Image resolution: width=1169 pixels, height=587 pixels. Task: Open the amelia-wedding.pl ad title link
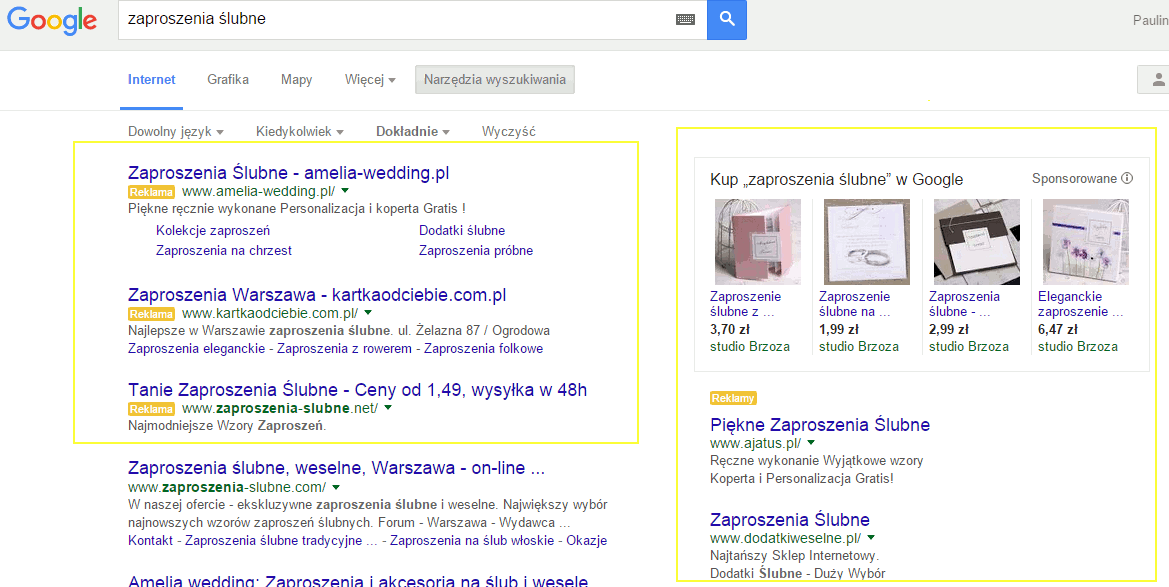(289, 173)
